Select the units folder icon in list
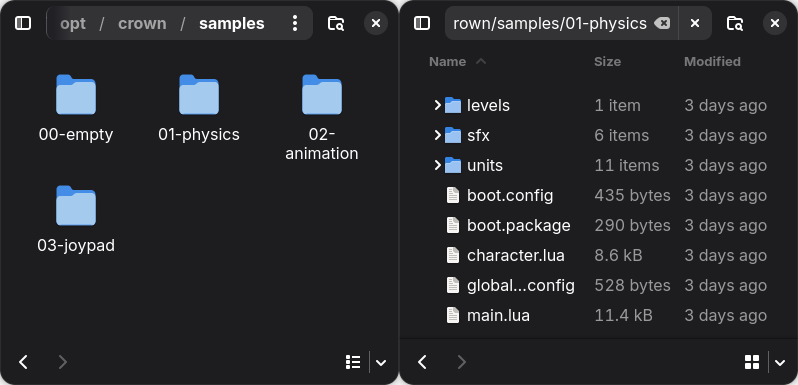The height and width of the screenshot is (385, 798). point(452,166)
